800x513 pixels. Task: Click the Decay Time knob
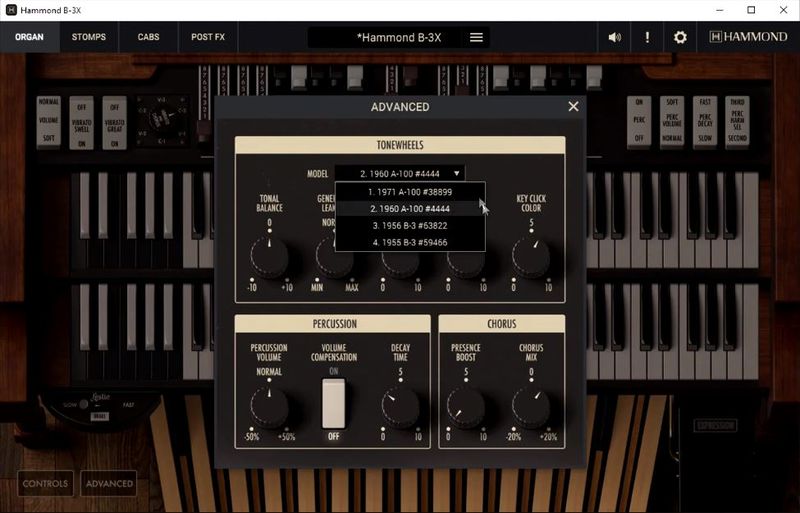[x=400, y=407]
